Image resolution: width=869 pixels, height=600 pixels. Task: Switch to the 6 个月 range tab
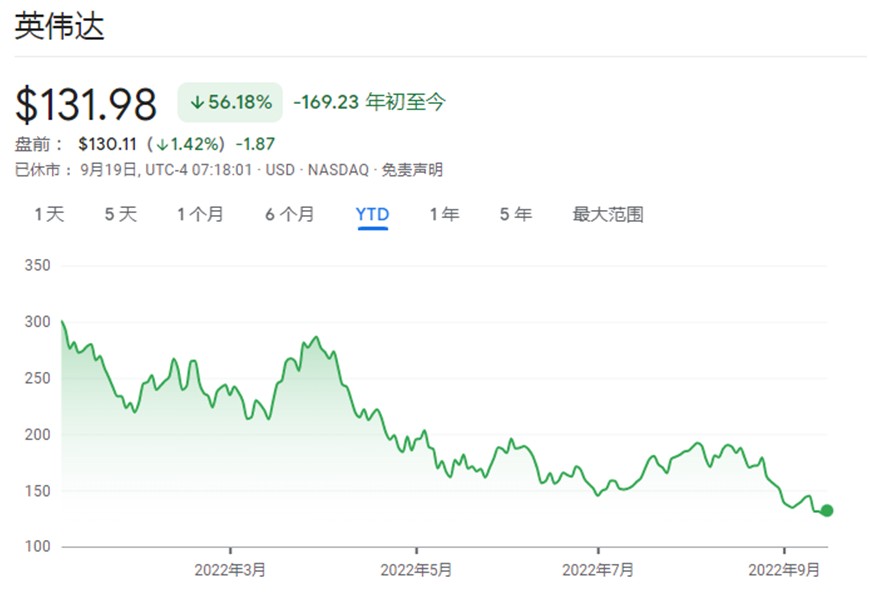point(289,214)
